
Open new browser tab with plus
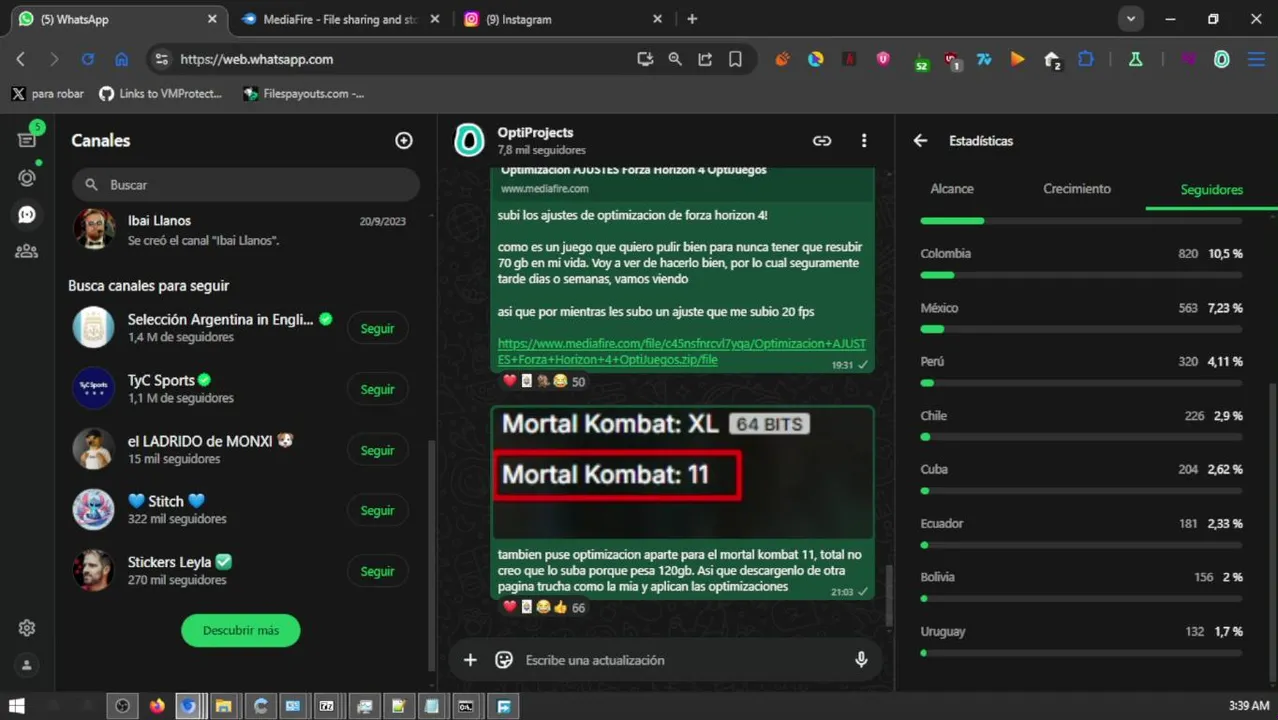(x=692, y=19)
